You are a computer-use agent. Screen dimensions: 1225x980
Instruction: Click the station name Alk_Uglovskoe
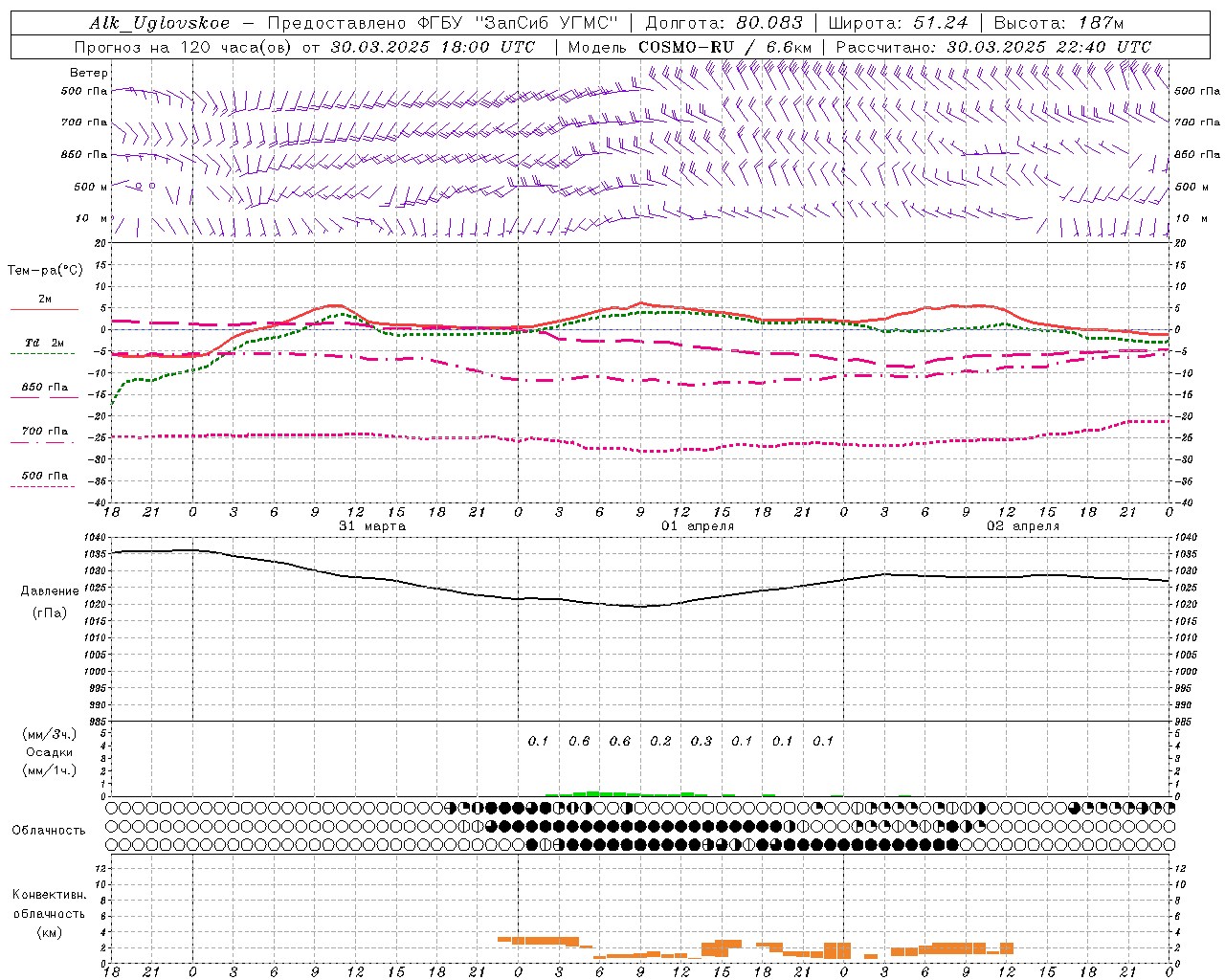click(x=160, y=23)
